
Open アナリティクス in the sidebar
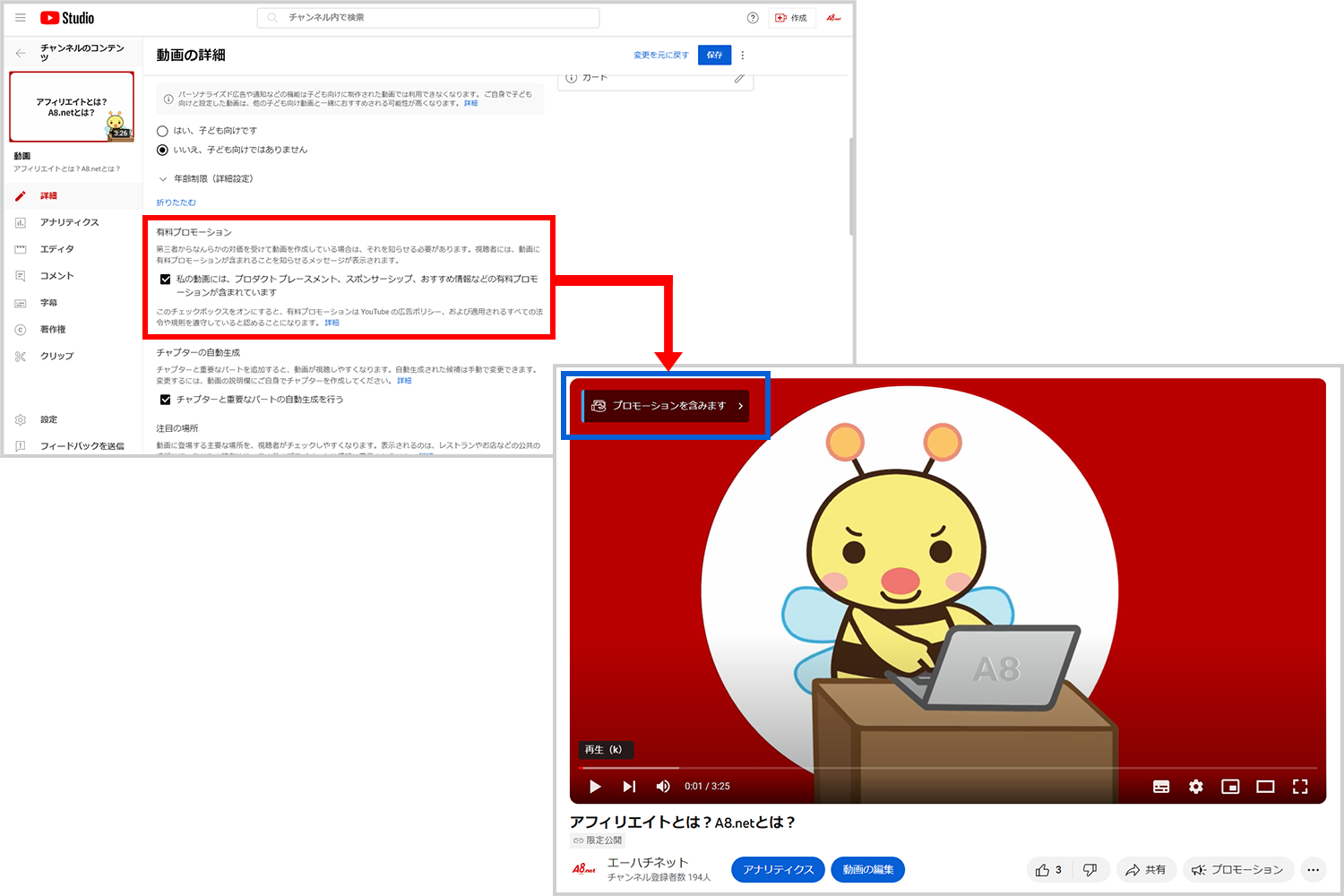69,222
